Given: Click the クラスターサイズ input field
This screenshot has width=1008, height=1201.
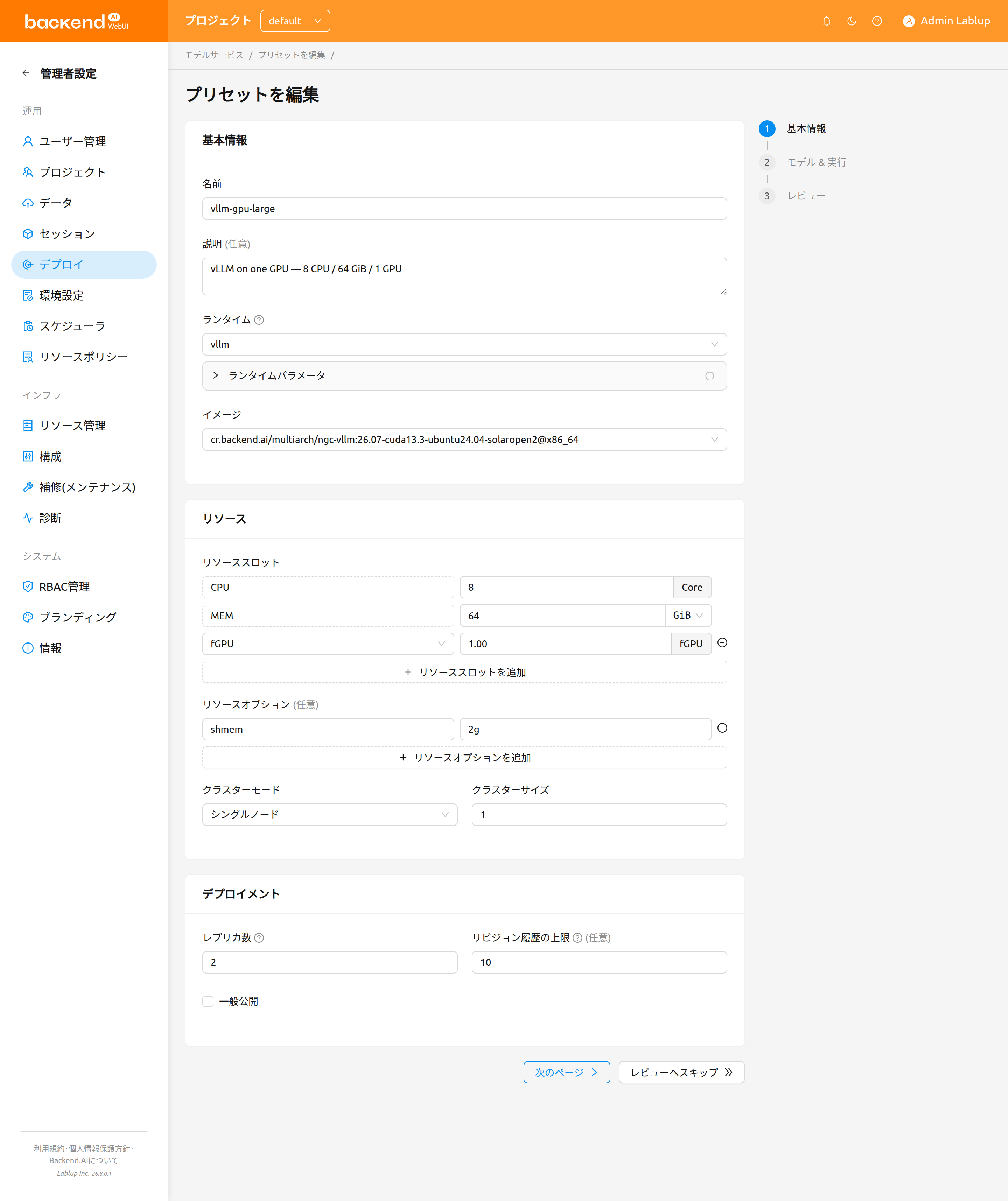Looking at the screenshot, I should pos(599,814).
